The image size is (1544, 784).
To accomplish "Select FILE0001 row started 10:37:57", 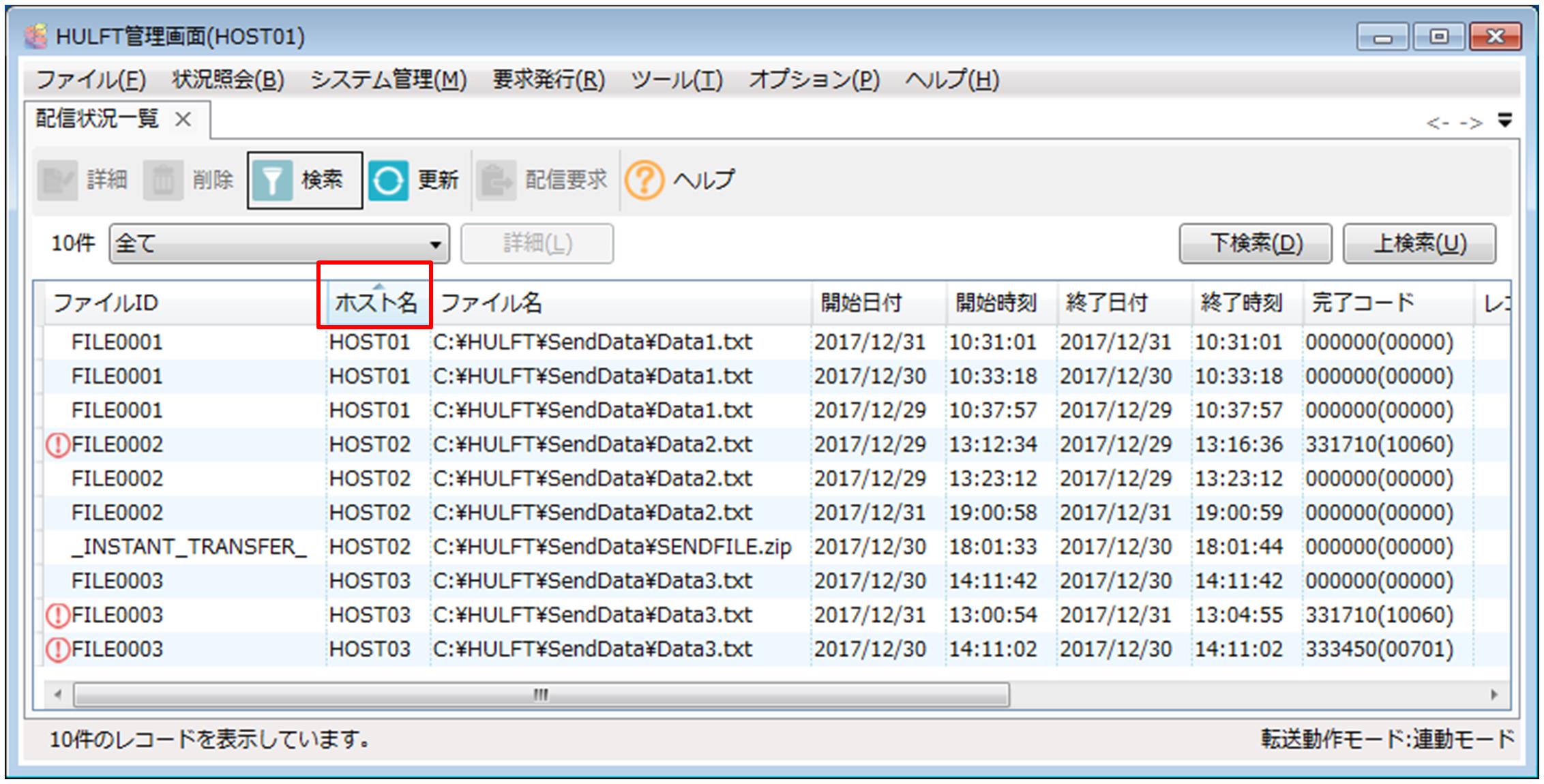I will click(776, 410).
